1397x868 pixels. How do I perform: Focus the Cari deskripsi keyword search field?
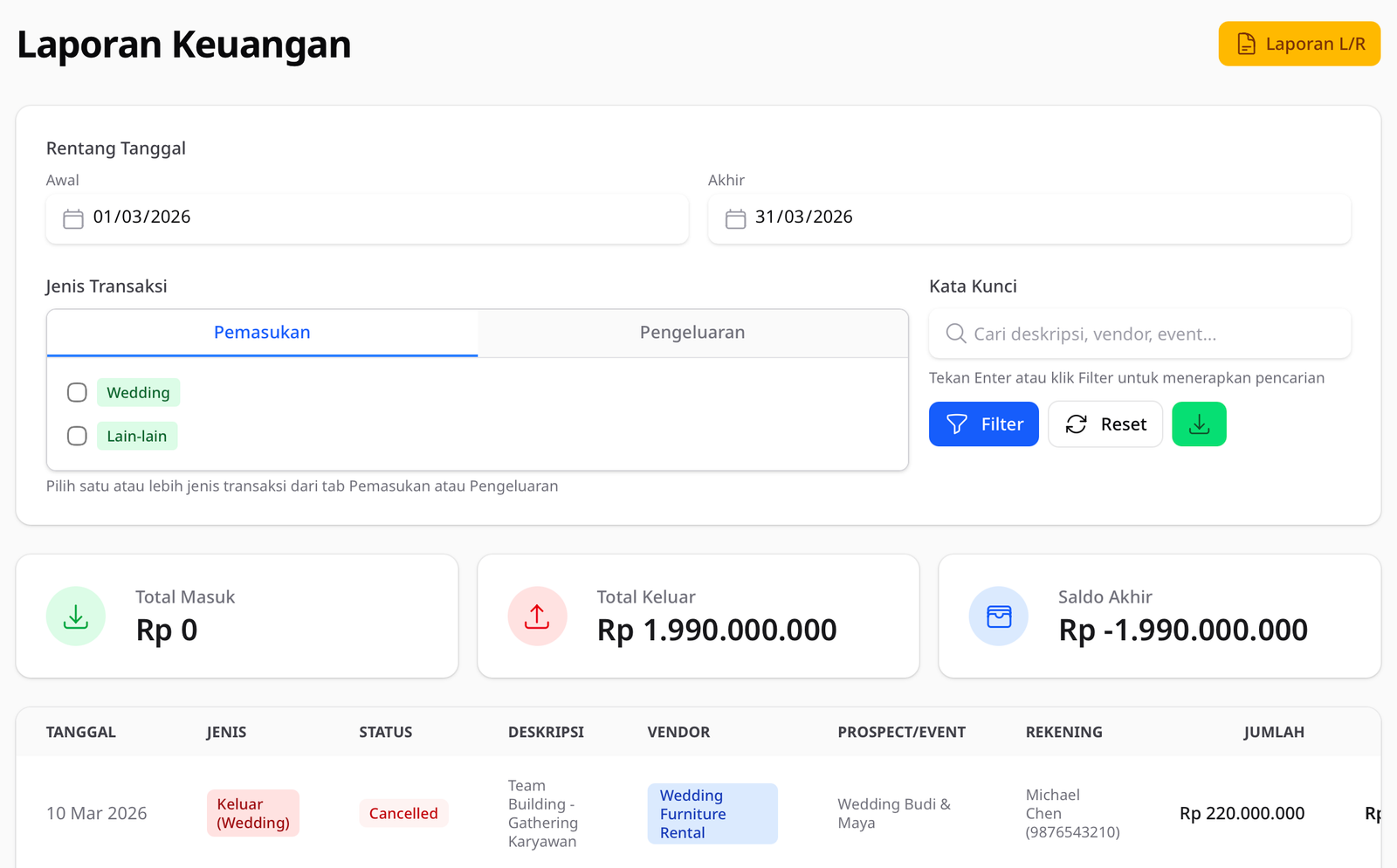click(1139, 334)
